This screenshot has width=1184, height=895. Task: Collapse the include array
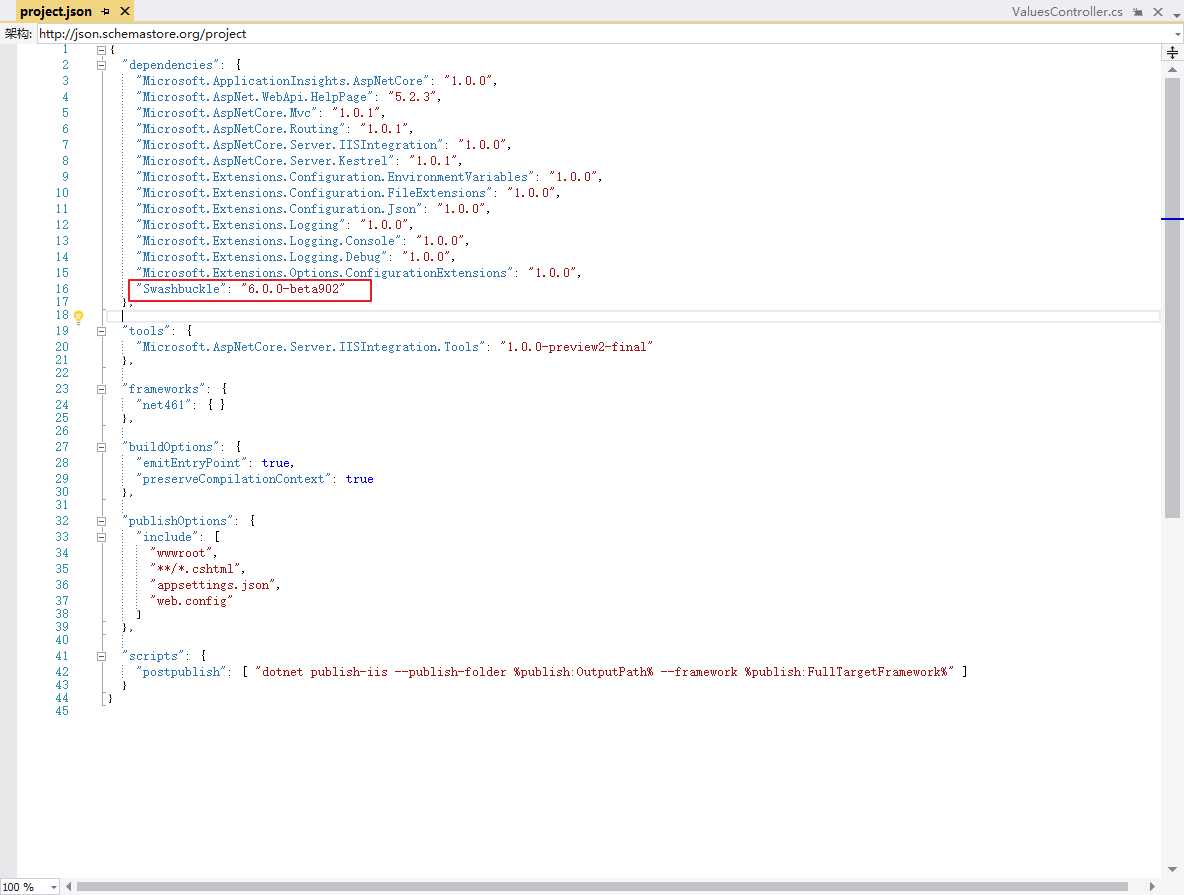[101, 537]
